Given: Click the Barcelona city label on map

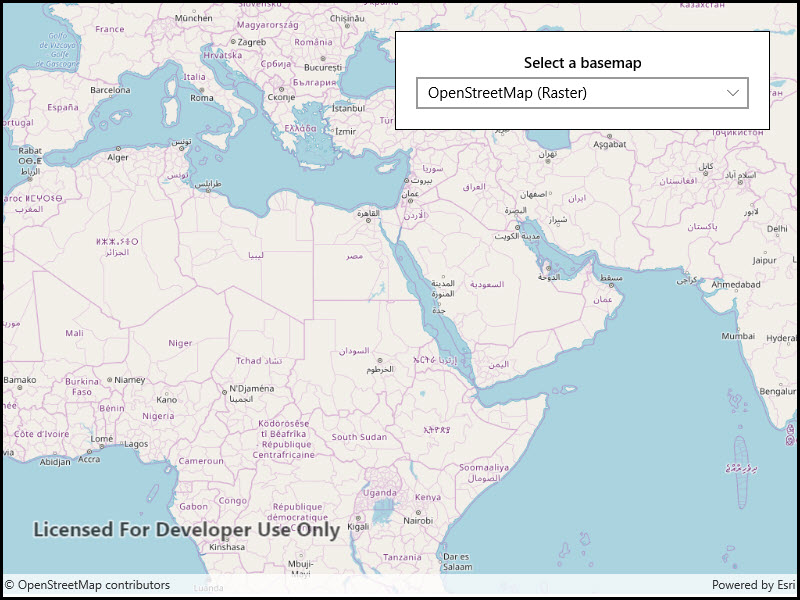Looking at the screenshot, I should click(110, 90).
